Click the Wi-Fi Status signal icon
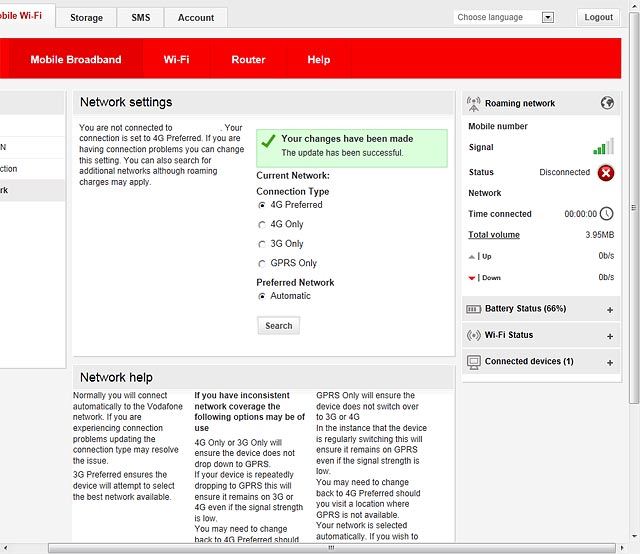 click(x=473, y=336)
